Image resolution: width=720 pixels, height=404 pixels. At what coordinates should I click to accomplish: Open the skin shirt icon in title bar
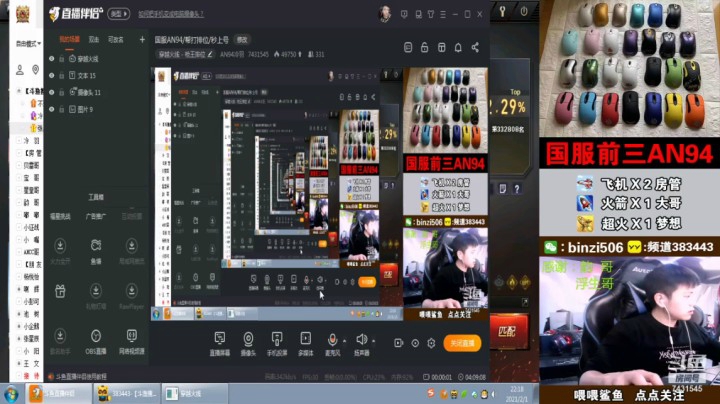431,14
